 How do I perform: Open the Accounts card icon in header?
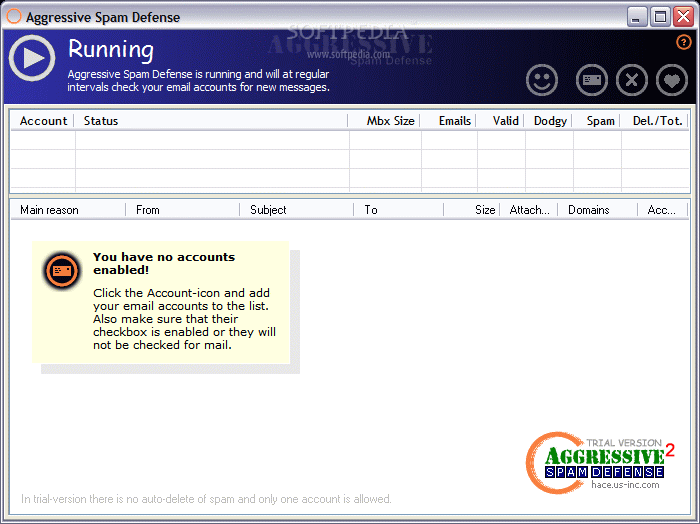(592, 80)
